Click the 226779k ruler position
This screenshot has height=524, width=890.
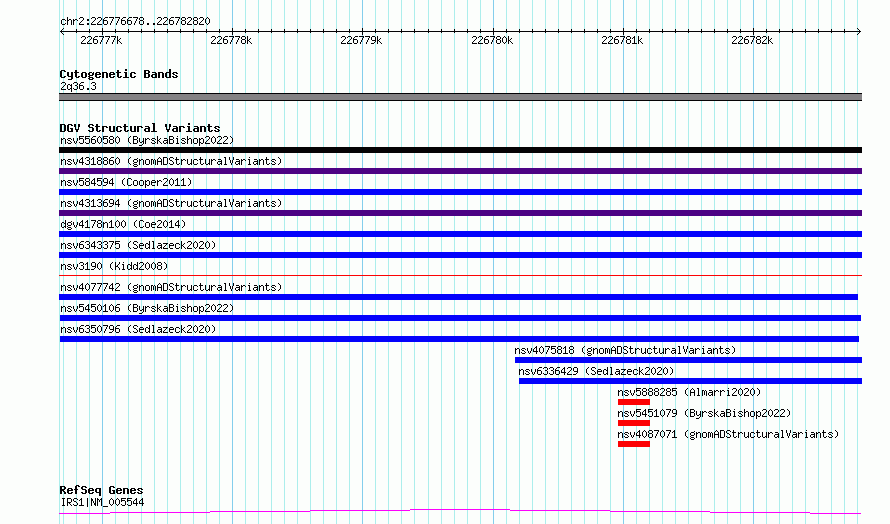pos(361,40)
